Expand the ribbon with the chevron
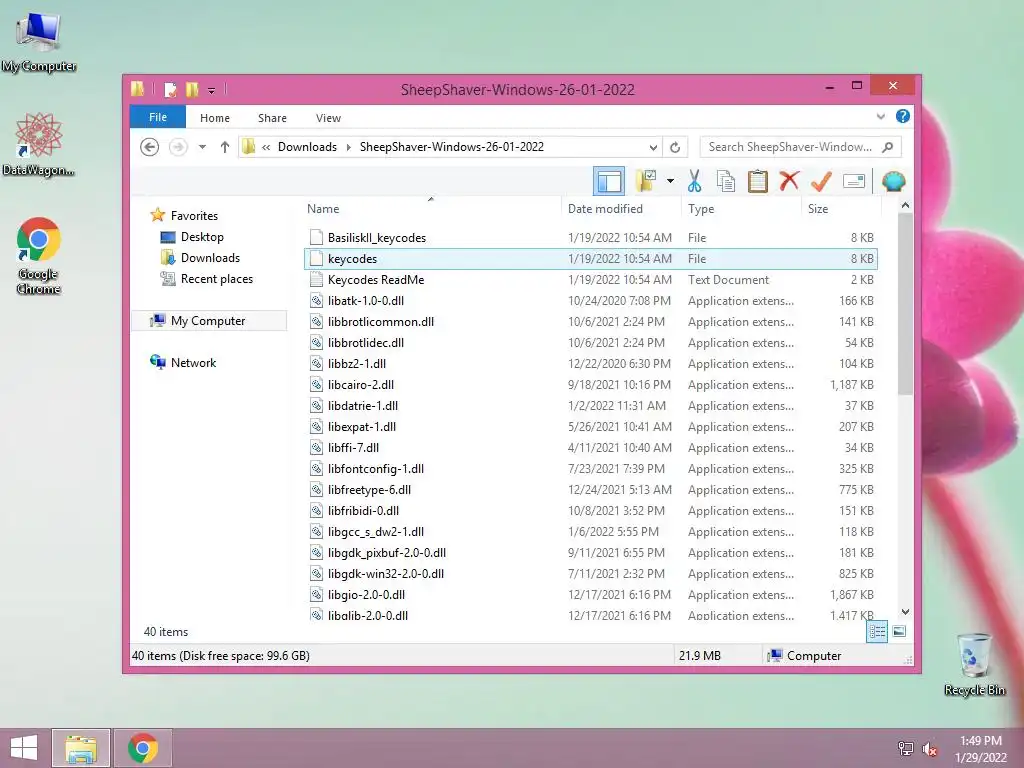Screen dimensions: 1024x768 (x=881, y=116)
